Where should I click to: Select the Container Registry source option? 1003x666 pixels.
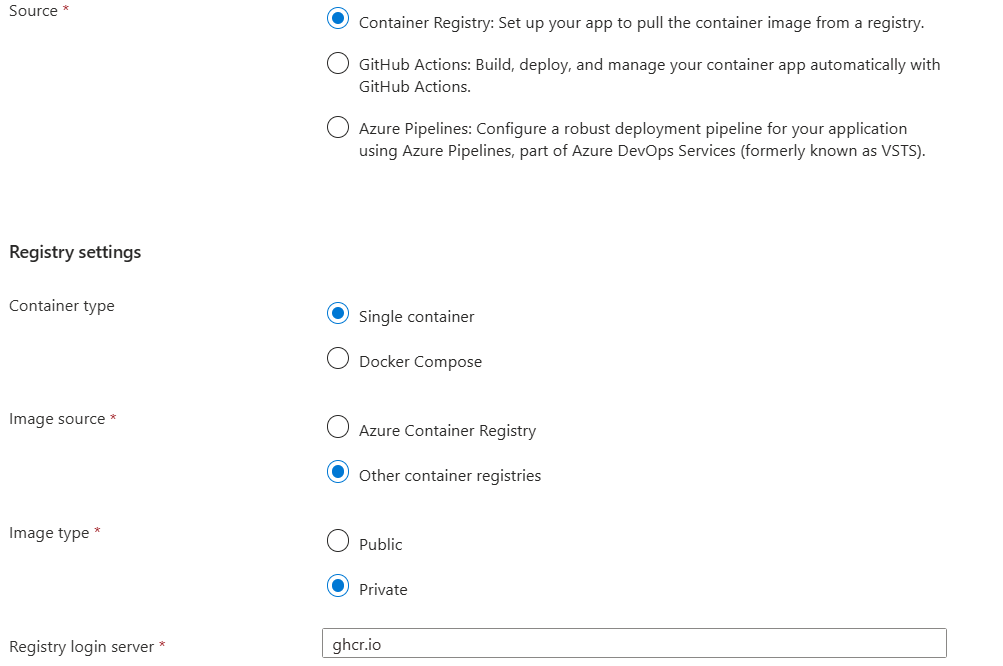pos(338,18)
